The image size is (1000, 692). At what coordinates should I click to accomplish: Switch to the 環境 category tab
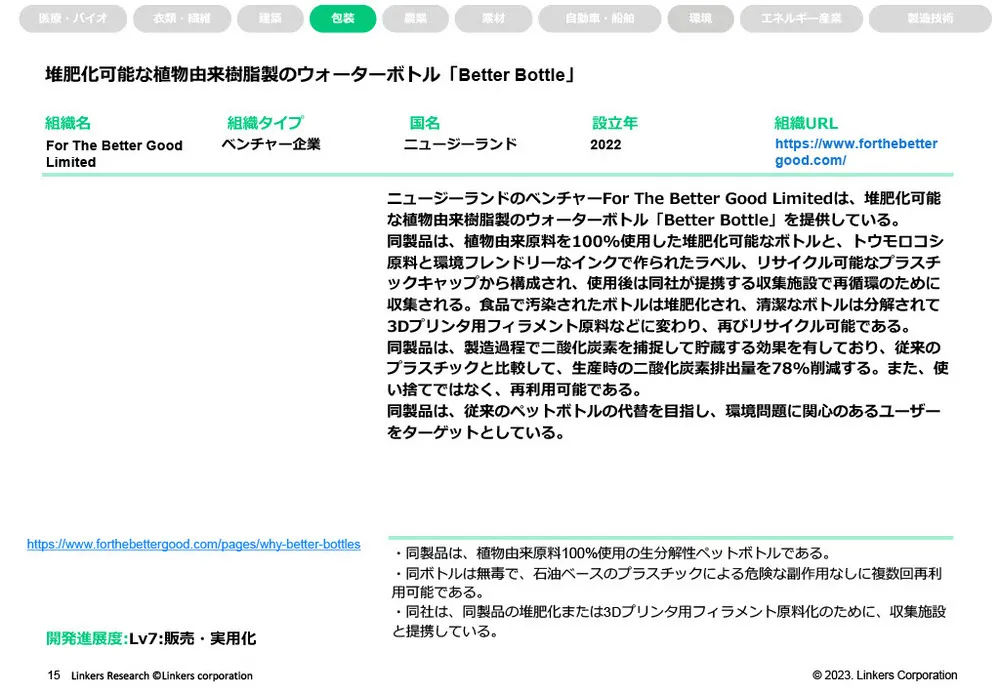coord(700,18)
